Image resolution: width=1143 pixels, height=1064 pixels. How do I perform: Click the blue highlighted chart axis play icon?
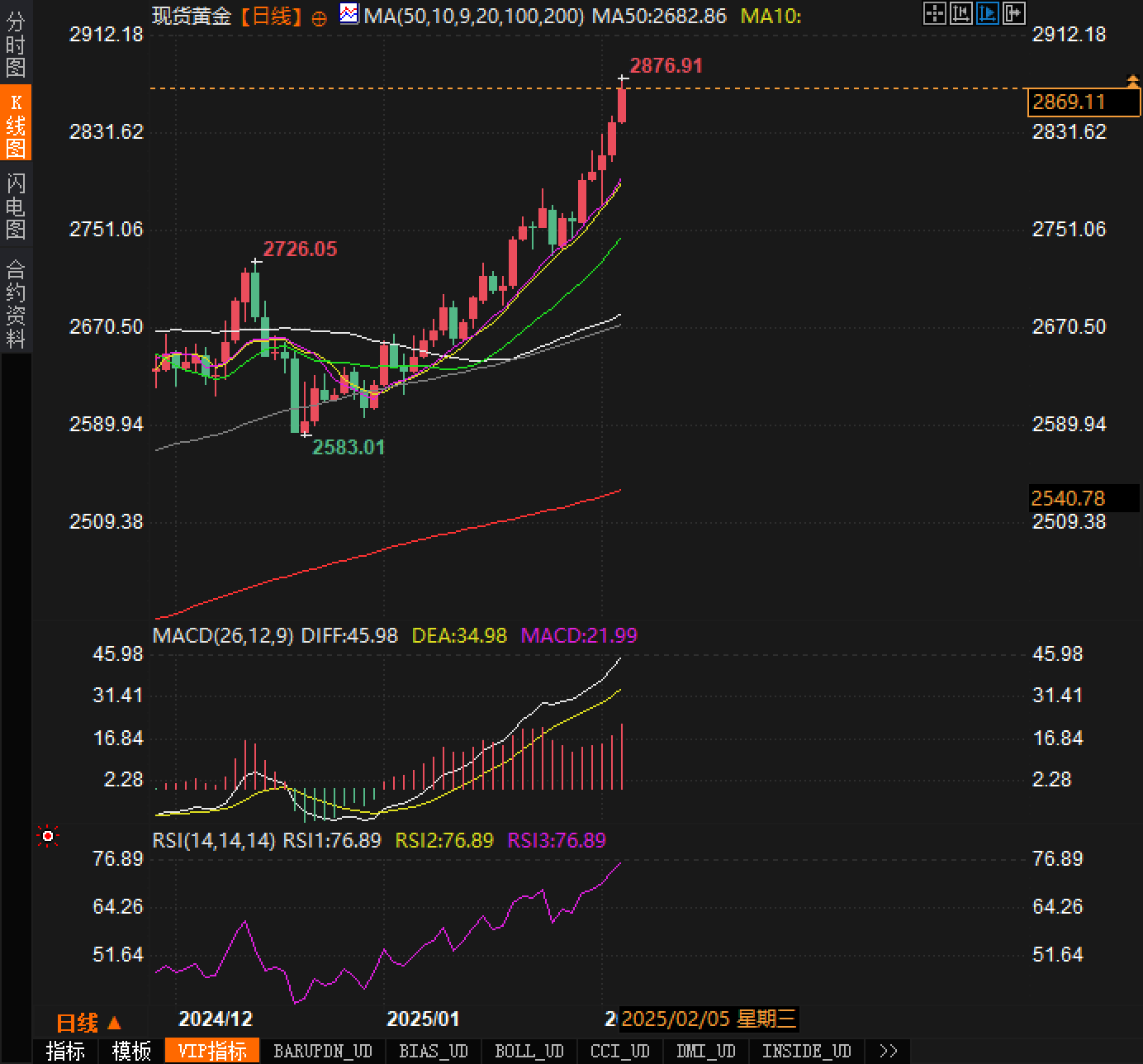(987, 13)
